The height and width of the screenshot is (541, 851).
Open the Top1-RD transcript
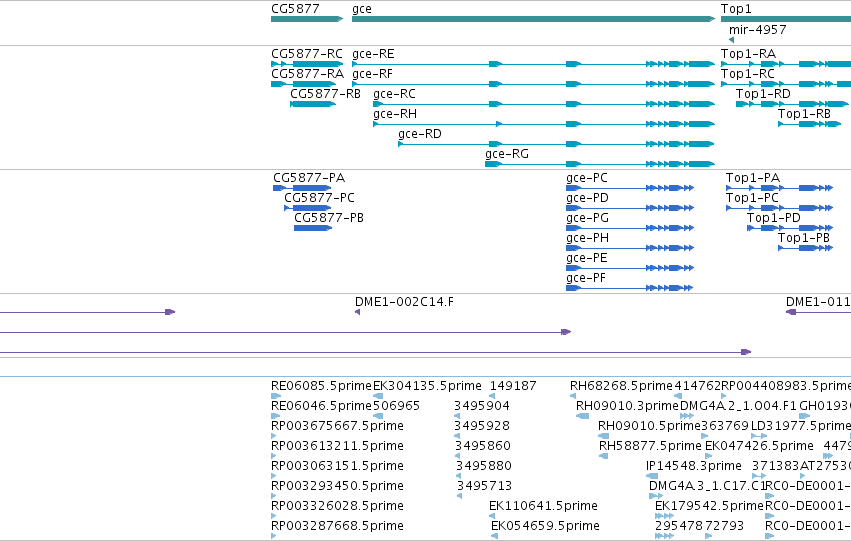[x=792, y=104]
